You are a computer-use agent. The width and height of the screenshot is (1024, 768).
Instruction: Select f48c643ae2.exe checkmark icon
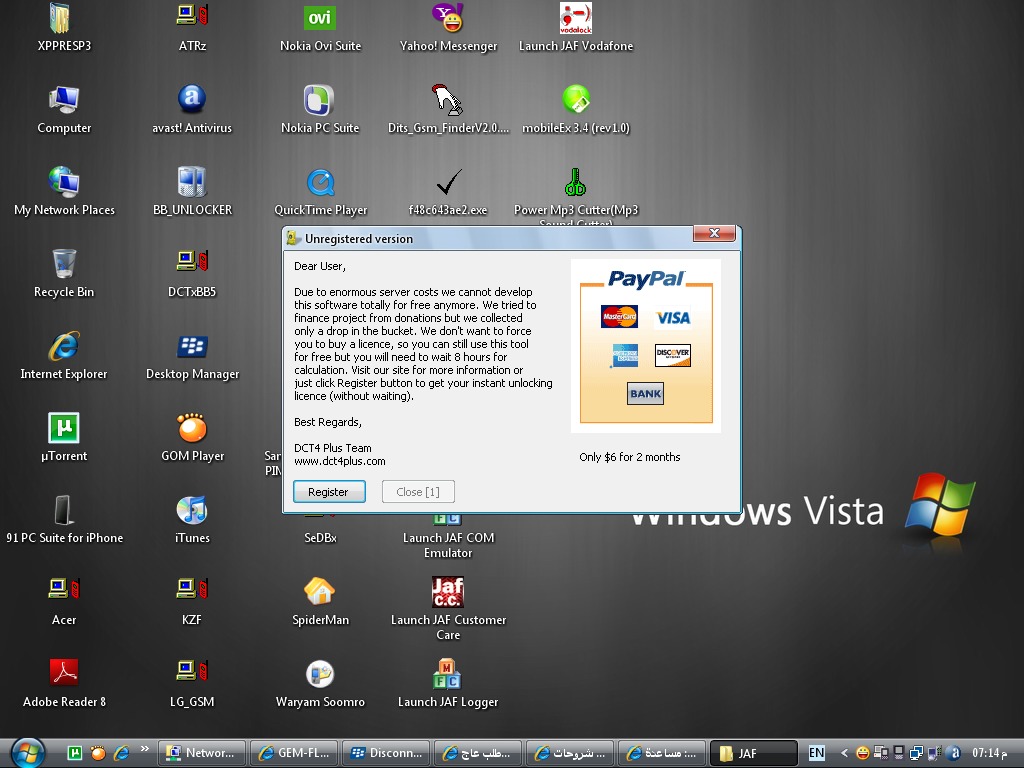[449, 182]
